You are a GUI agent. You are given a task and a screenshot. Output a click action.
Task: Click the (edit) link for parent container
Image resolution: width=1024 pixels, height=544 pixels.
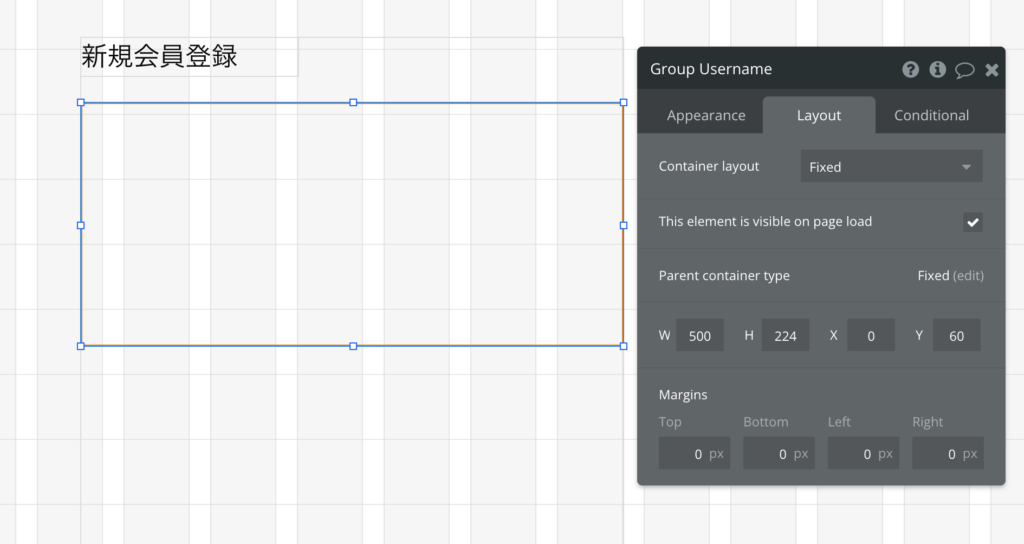[x=968, y=276]
